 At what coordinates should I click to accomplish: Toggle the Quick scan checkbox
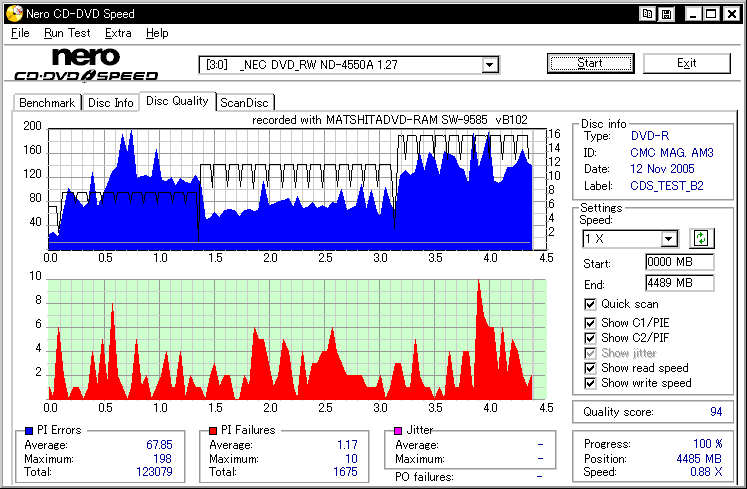tap(590, 304)
